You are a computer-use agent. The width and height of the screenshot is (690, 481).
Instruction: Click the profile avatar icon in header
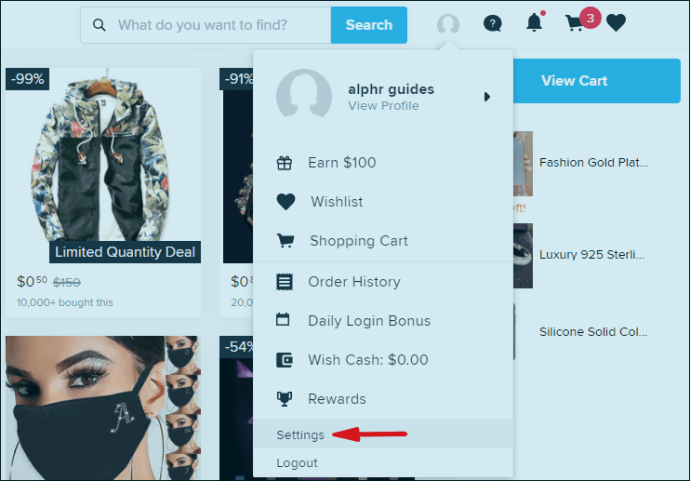448,24
